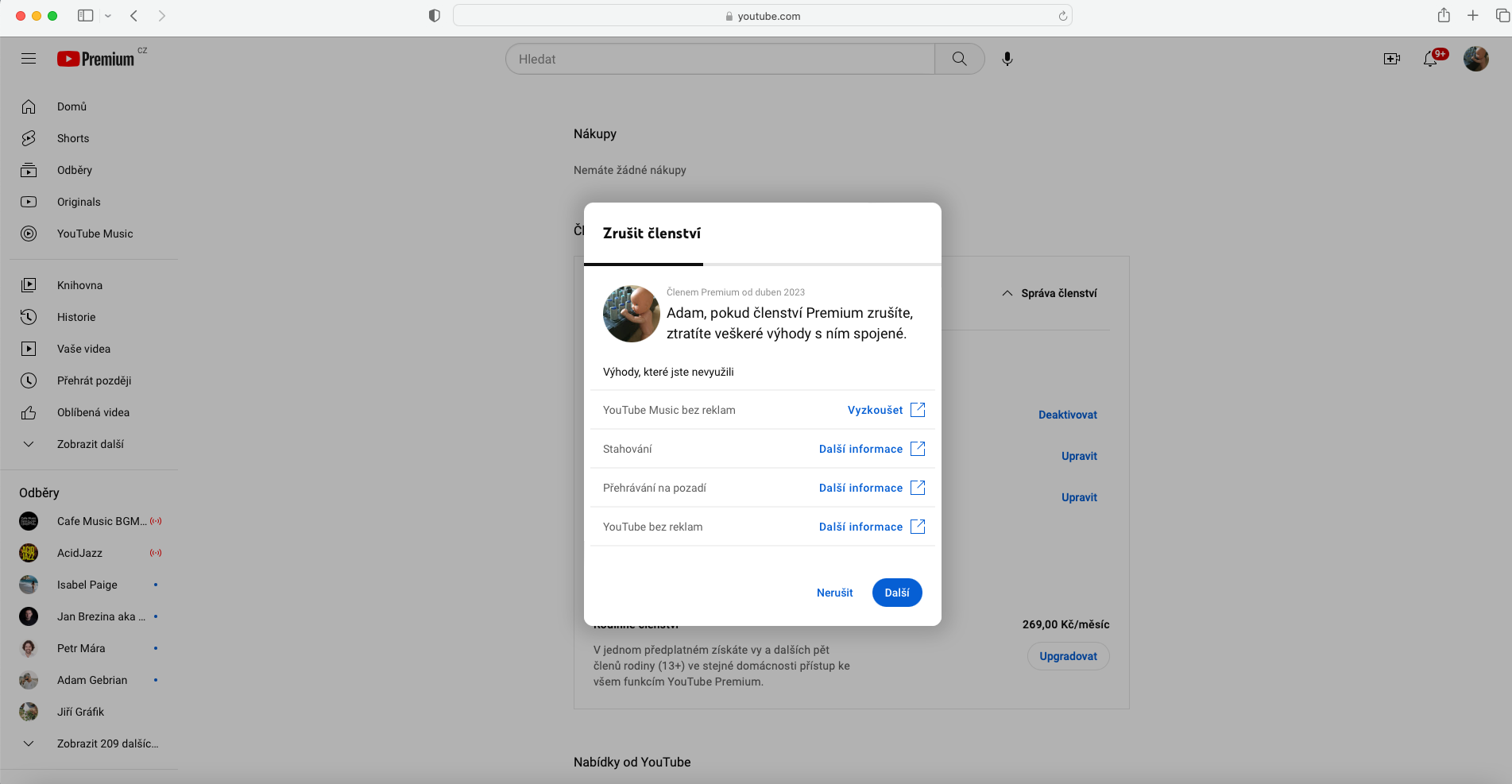
Task: Click Safari privacy shield icon
Action: tap(434, 16)
